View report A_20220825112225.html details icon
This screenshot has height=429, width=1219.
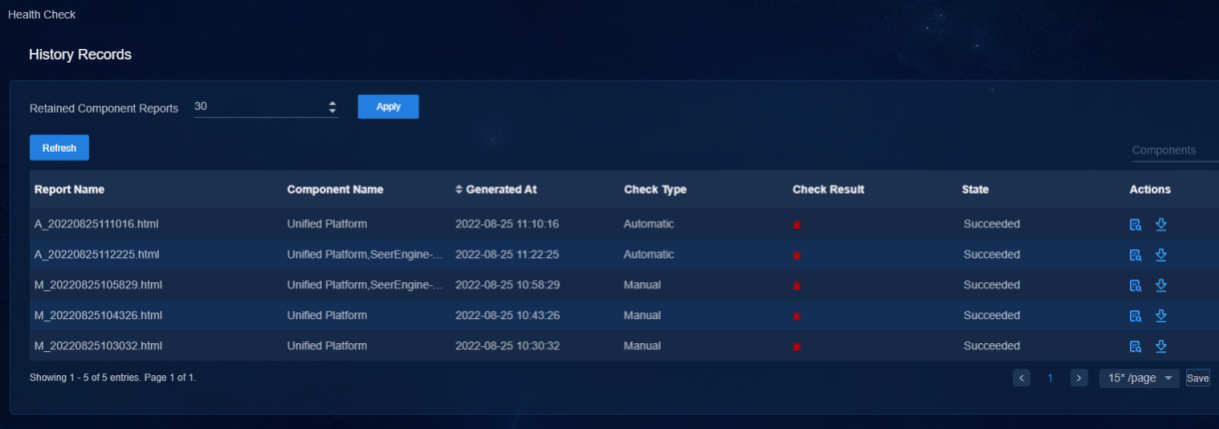coord(1135,255)
